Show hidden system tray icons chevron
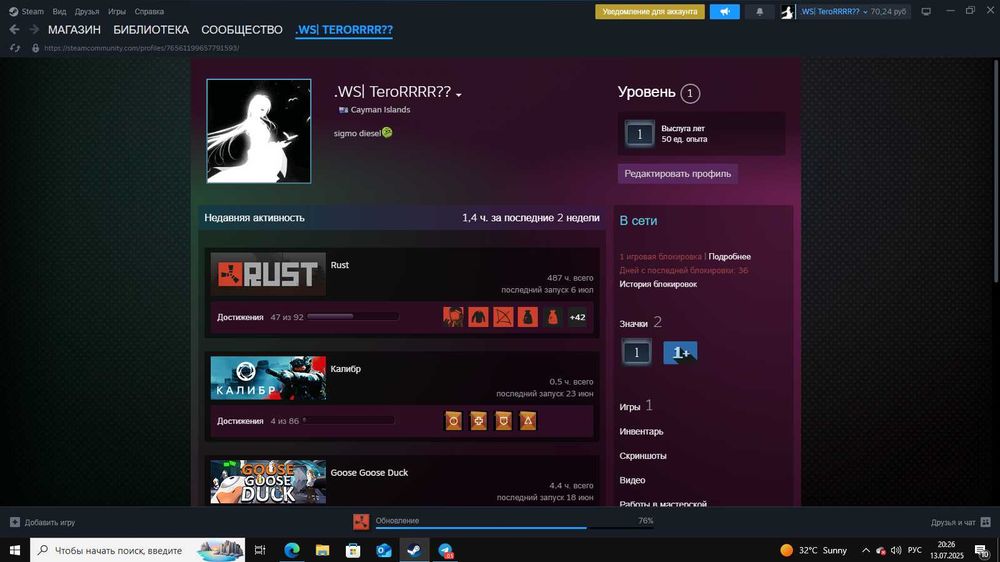 pyautogui.click(x=865, y=550)
